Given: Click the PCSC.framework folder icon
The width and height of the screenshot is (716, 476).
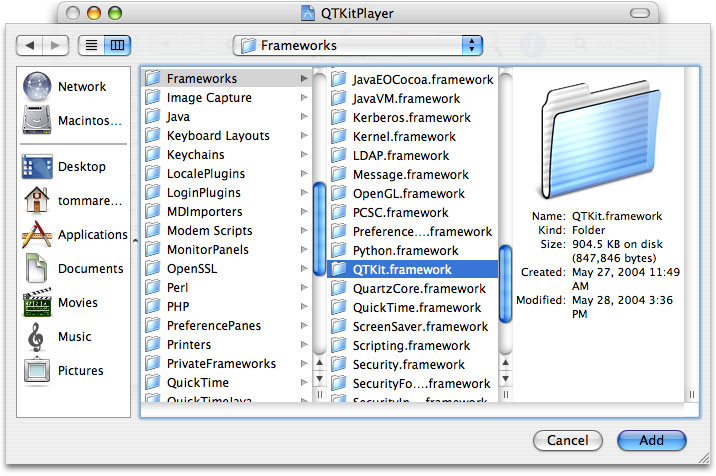Looking at the screenshot, I should 339,212.
